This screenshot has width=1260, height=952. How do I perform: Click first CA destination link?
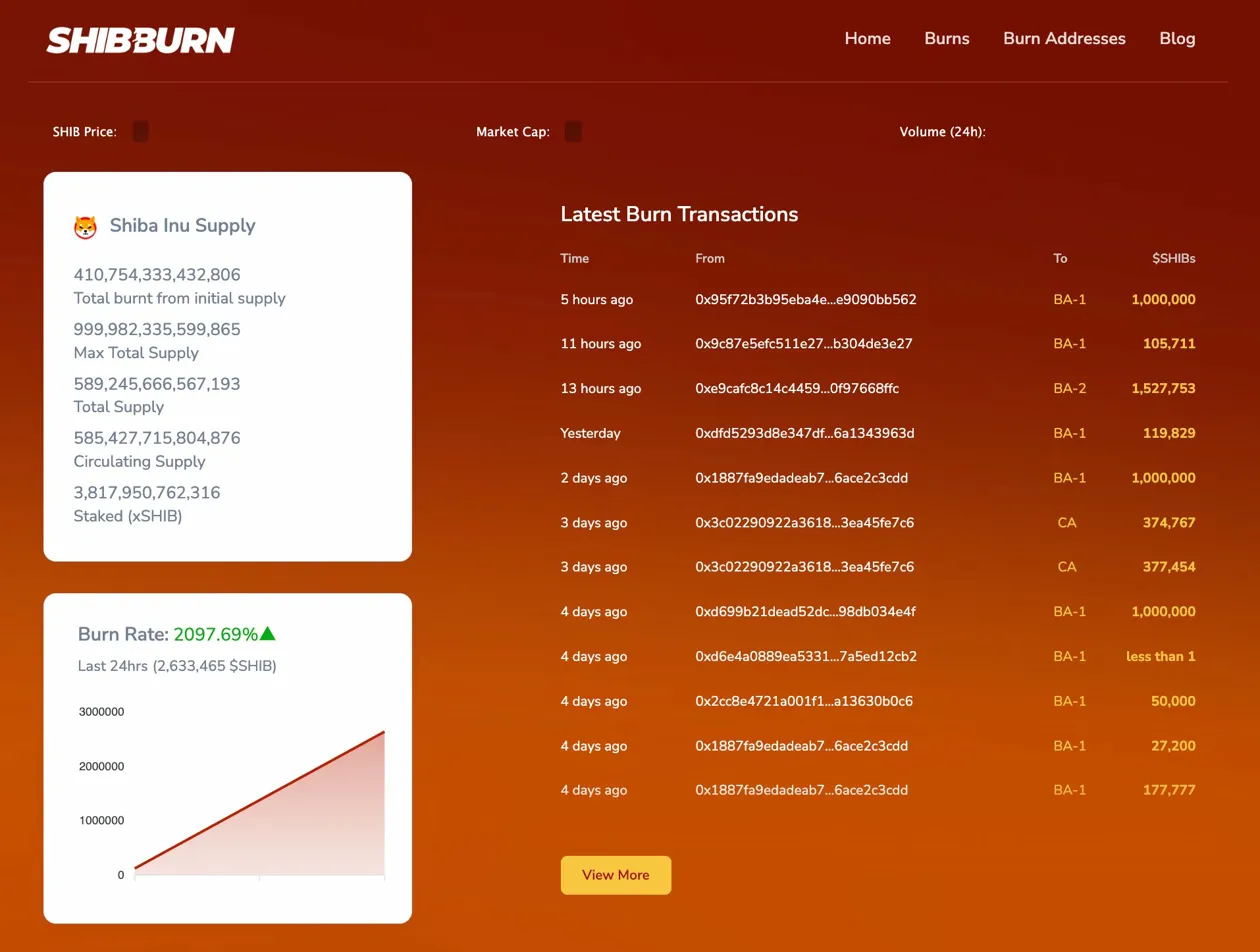[x=1067, y=522]
